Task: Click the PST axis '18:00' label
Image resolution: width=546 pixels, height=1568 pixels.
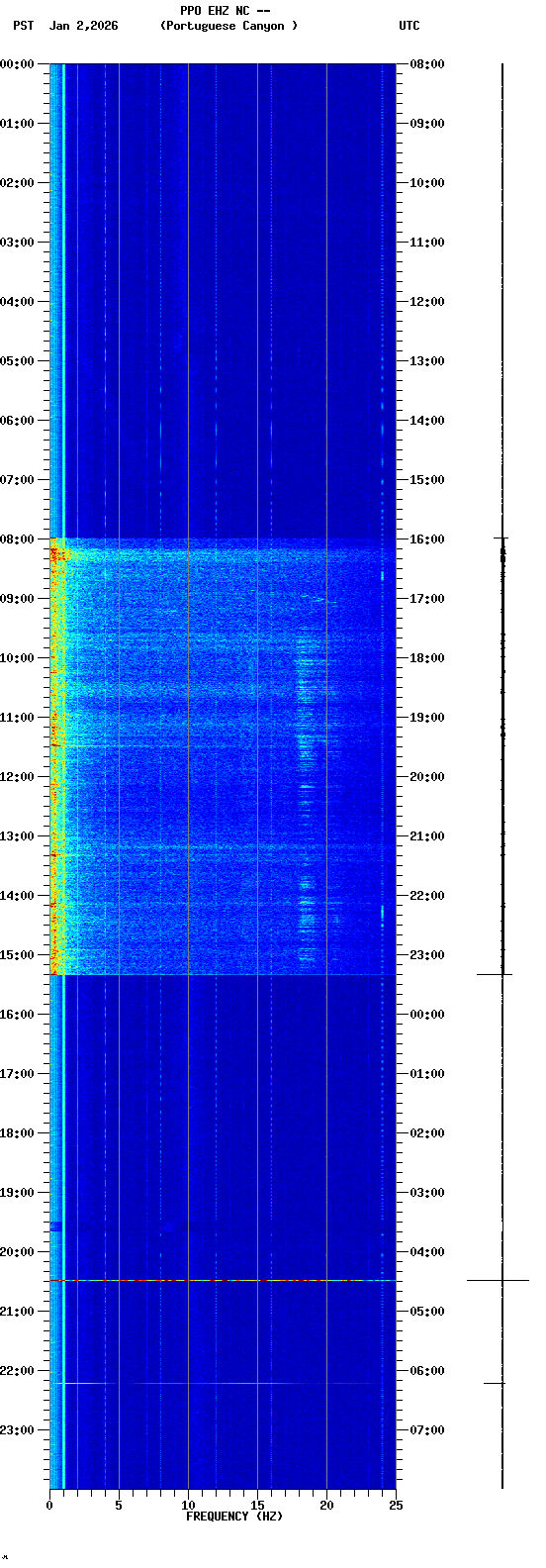Action: pos(18,1133)
